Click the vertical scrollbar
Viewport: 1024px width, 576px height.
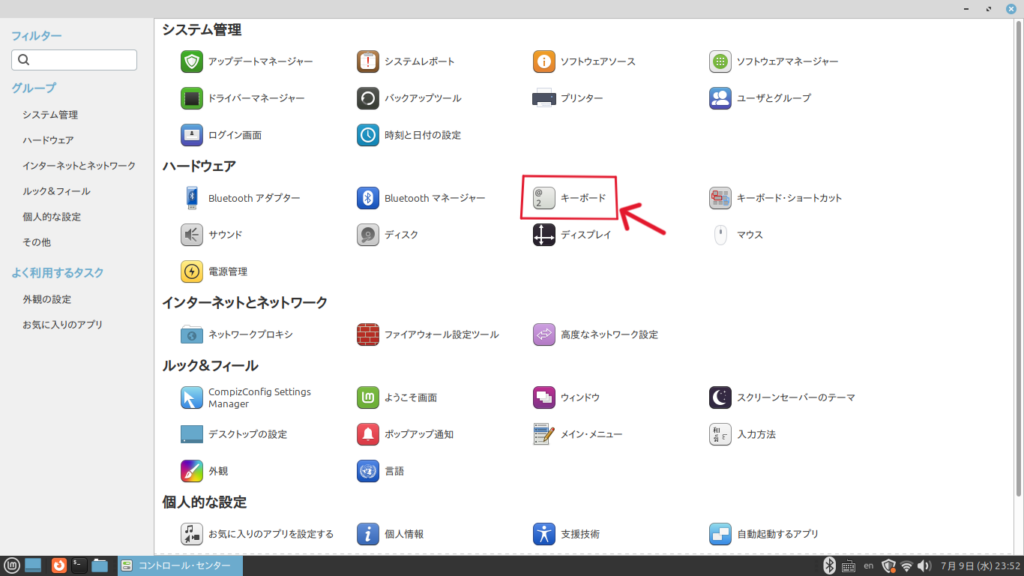[x=1018, y=258]
